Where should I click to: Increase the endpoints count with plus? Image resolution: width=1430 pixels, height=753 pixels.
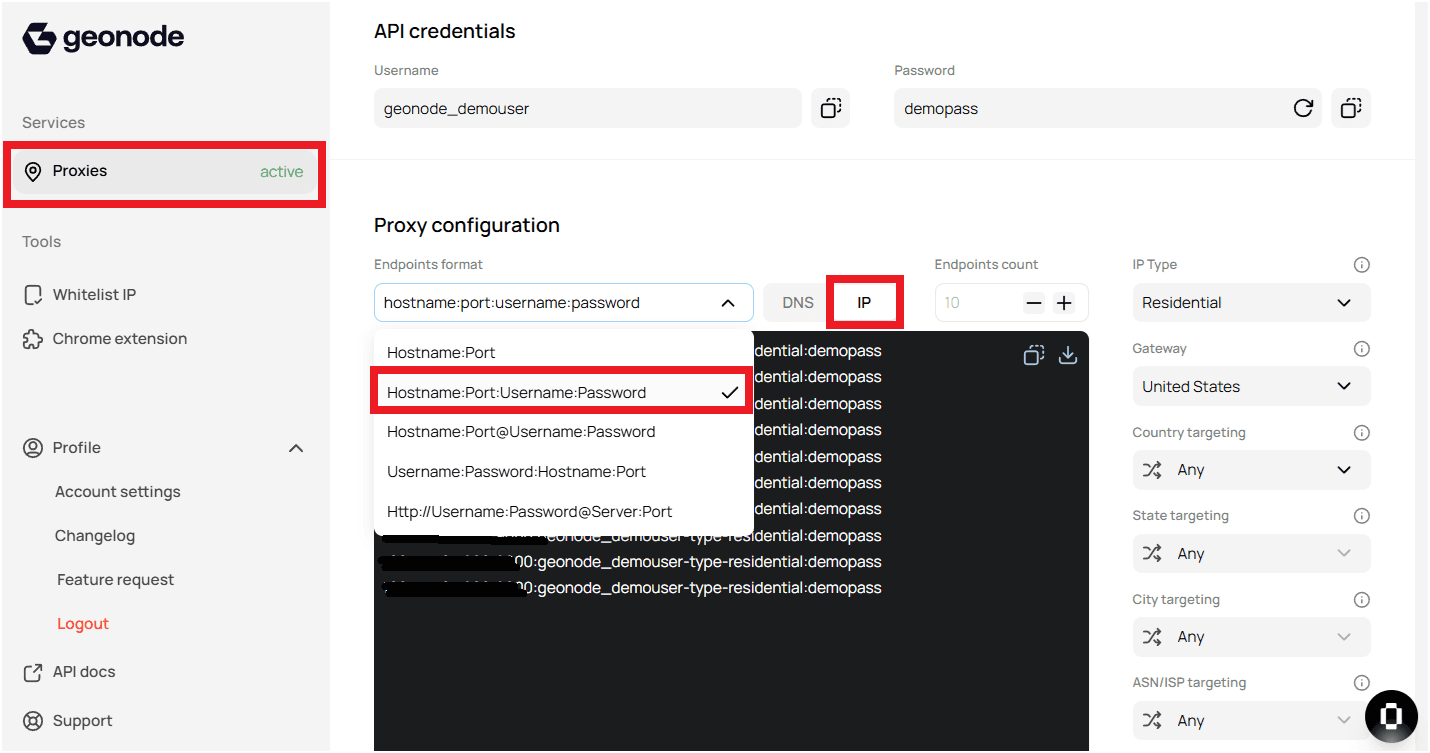tap(1063, 302)
